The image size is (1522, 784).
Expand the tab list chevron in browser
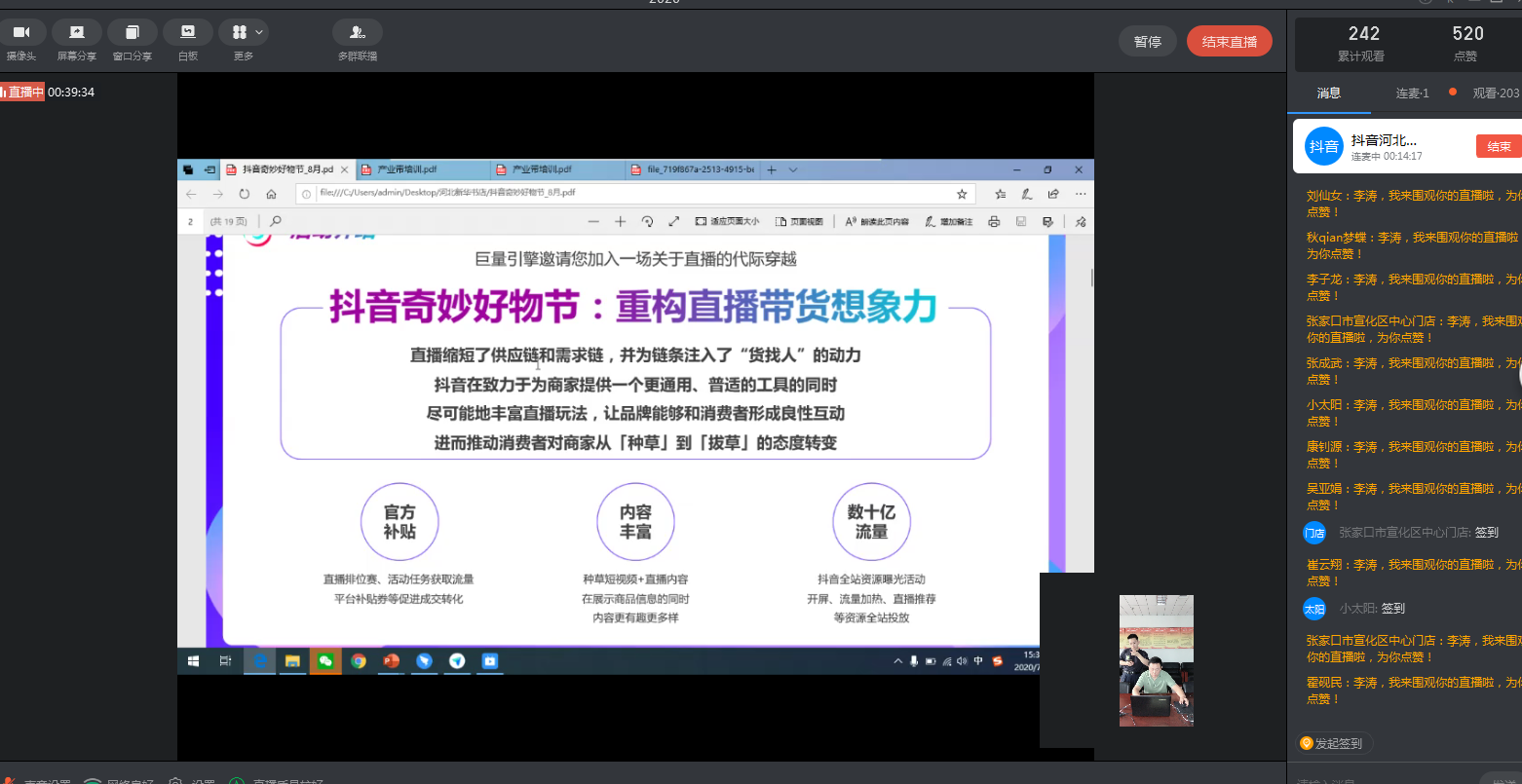(x=793, y=169)
